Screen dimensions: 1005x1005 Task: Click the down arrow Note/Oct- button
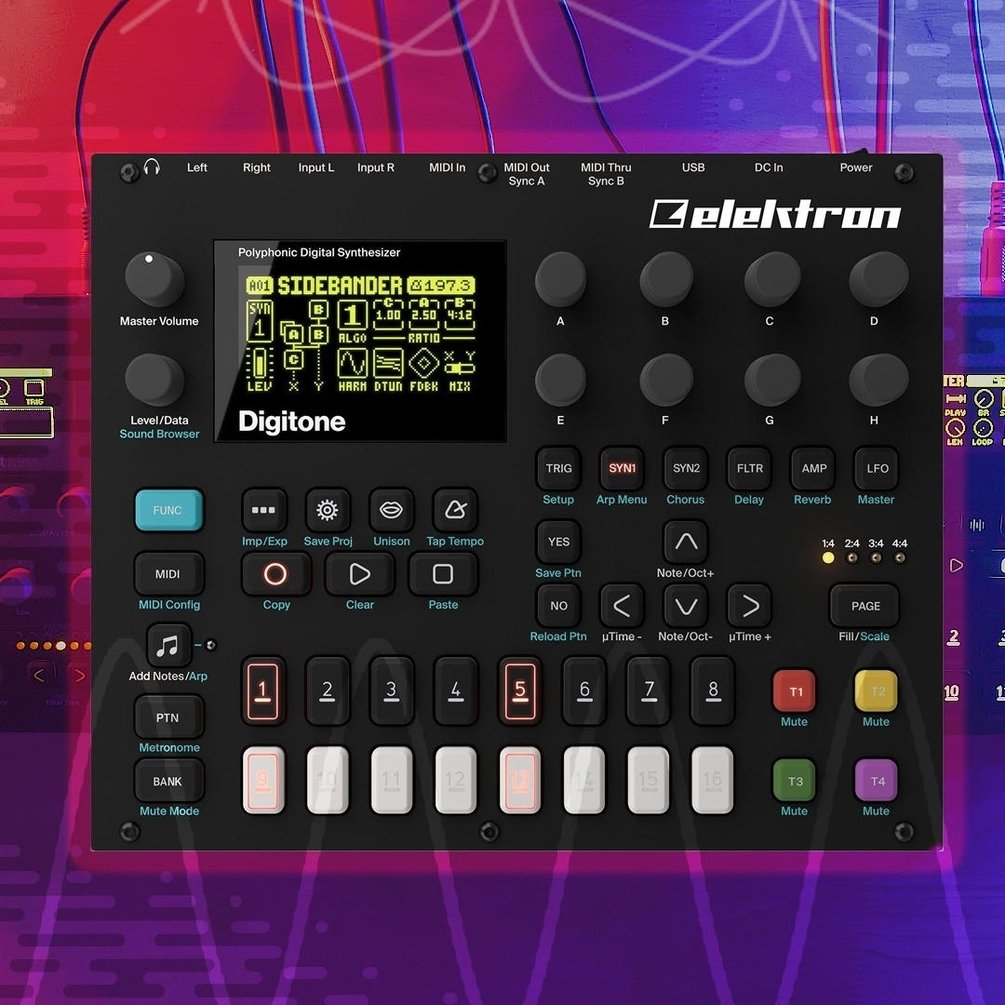(686, 606)
